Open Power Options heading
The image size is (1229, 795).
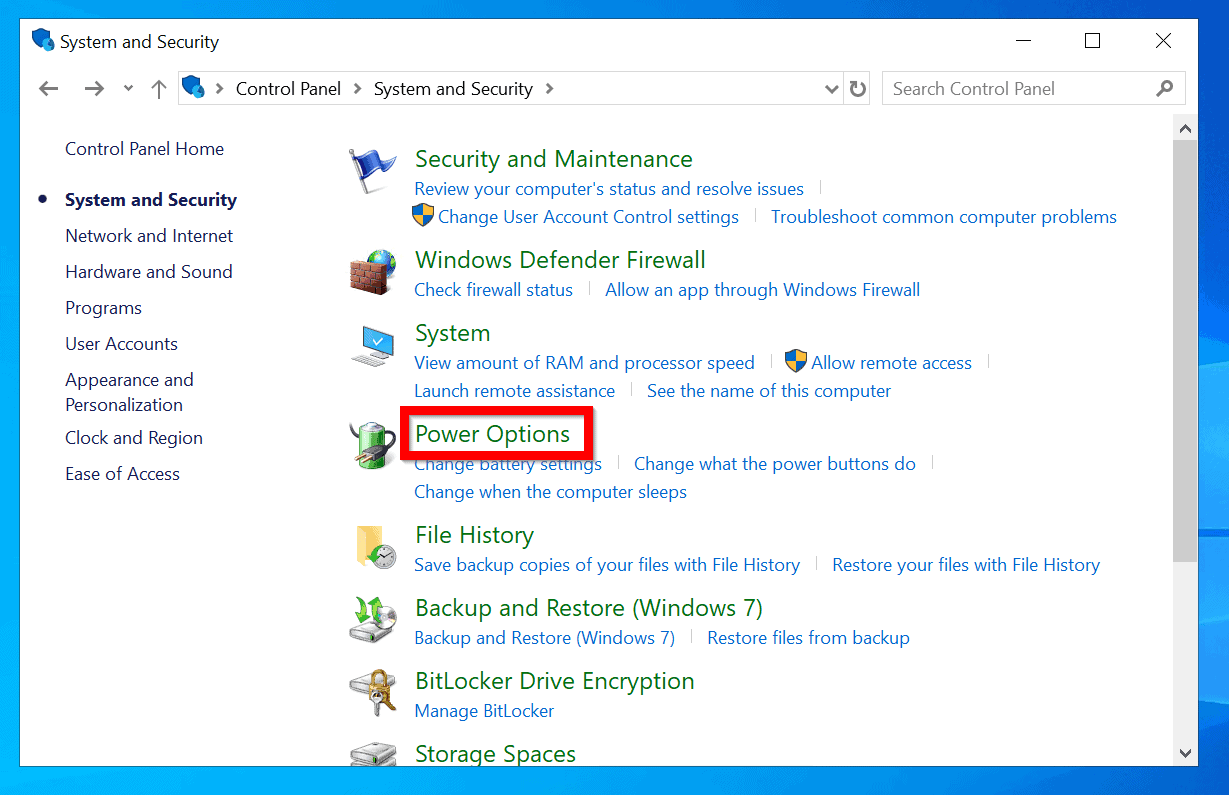pos(493,434)
